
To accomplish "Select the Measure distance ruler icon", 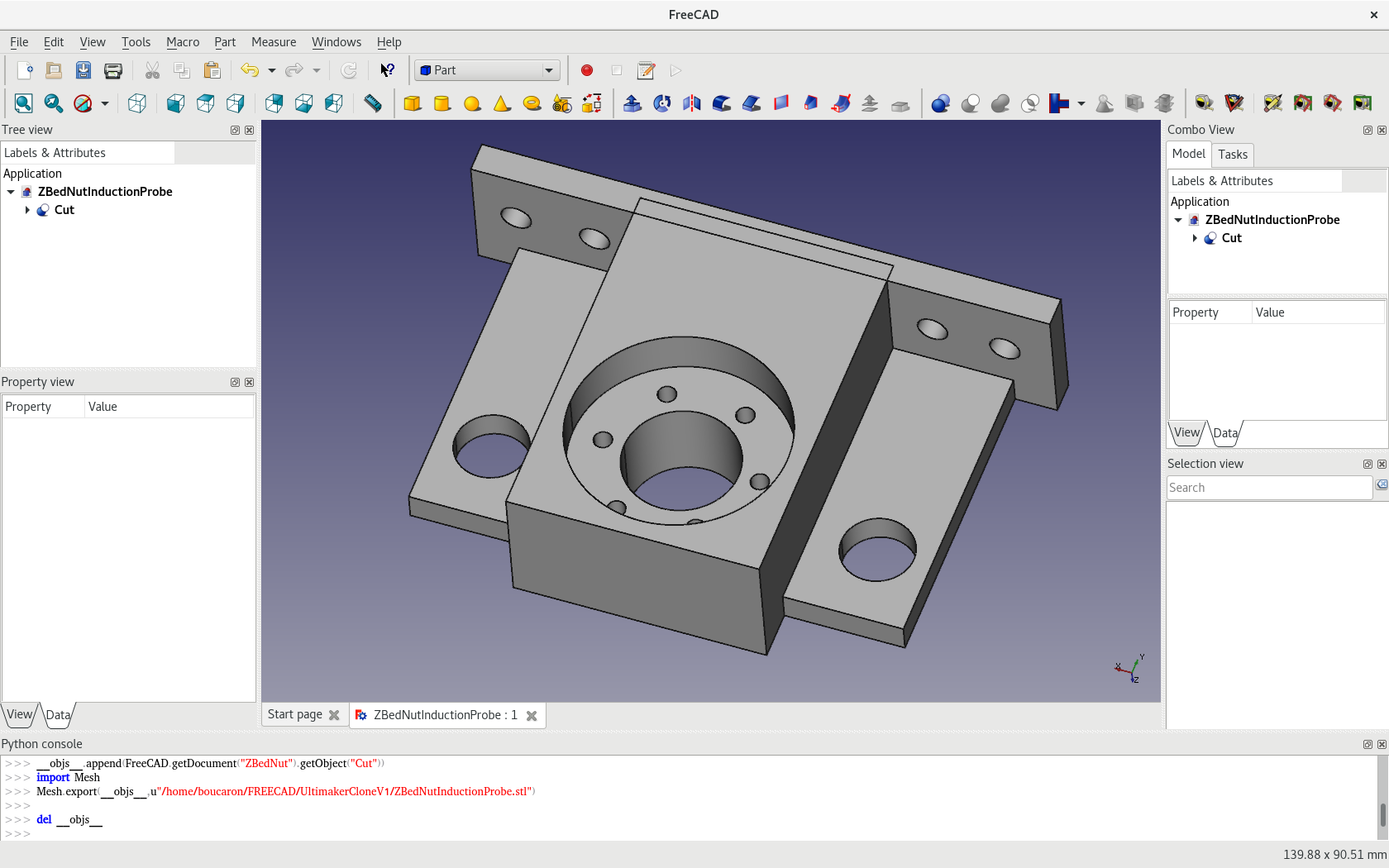I will 373,103.
